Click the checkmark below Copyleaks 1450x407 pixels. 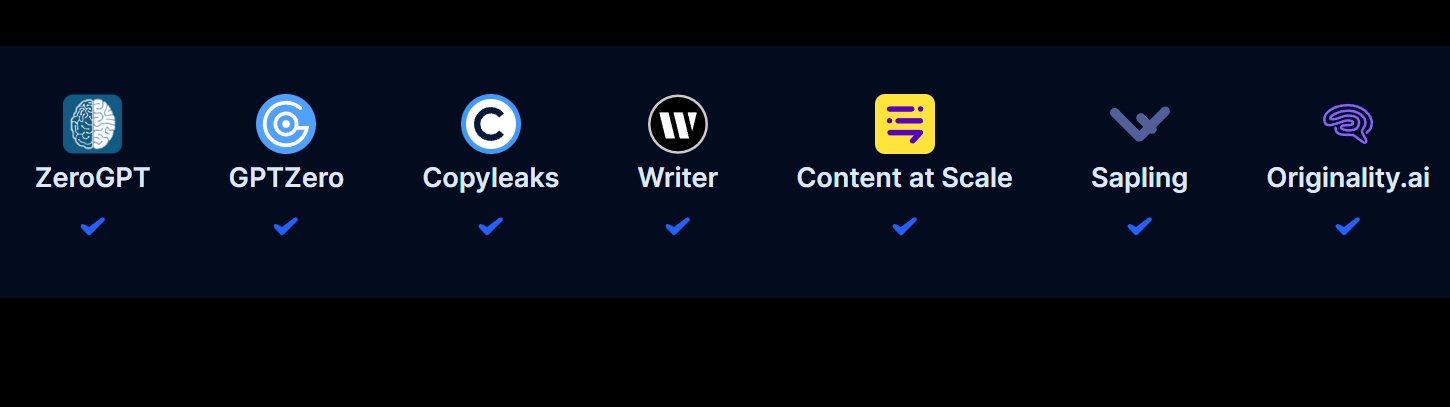(x=491, y=227)
